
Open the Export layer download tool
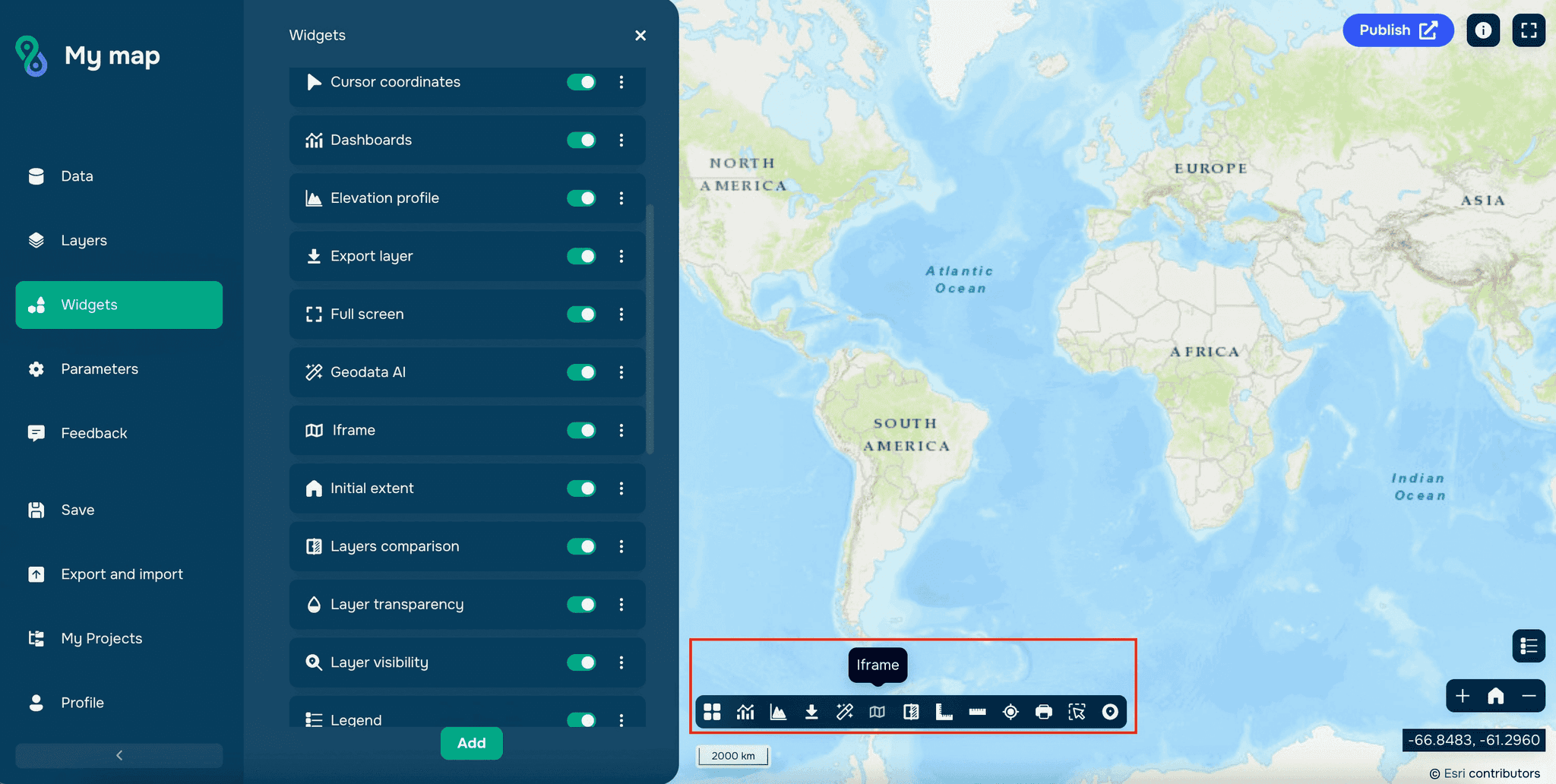811,713
